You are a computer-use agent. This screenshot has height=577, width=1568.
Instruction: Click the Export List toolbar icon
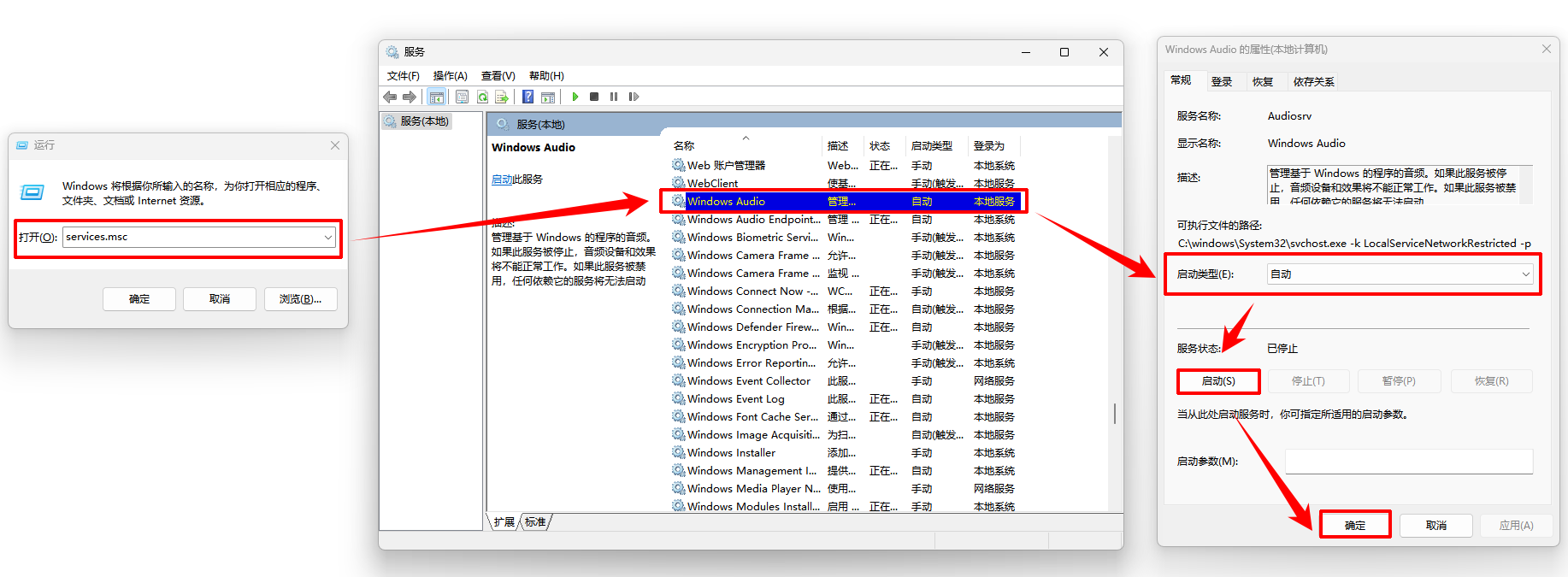502,97
